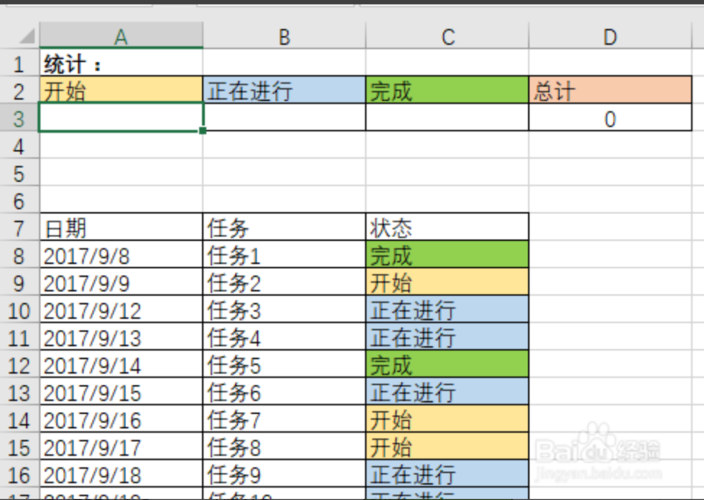Click date cell 2017/9/15
704x500 pixels.
[121, 392]
